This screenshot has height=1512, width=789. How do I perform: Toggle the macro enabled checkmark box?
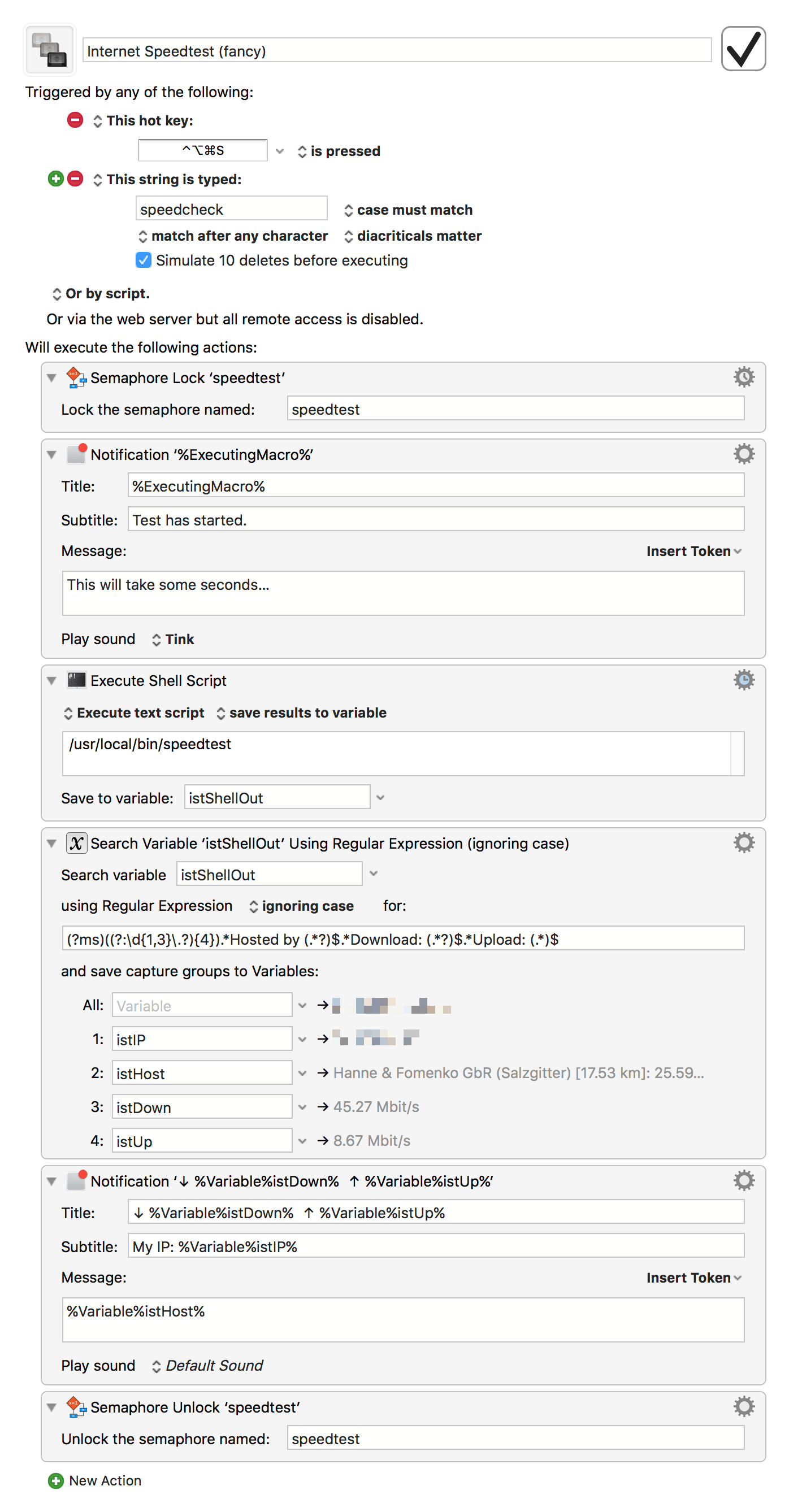tap(743, 49)
